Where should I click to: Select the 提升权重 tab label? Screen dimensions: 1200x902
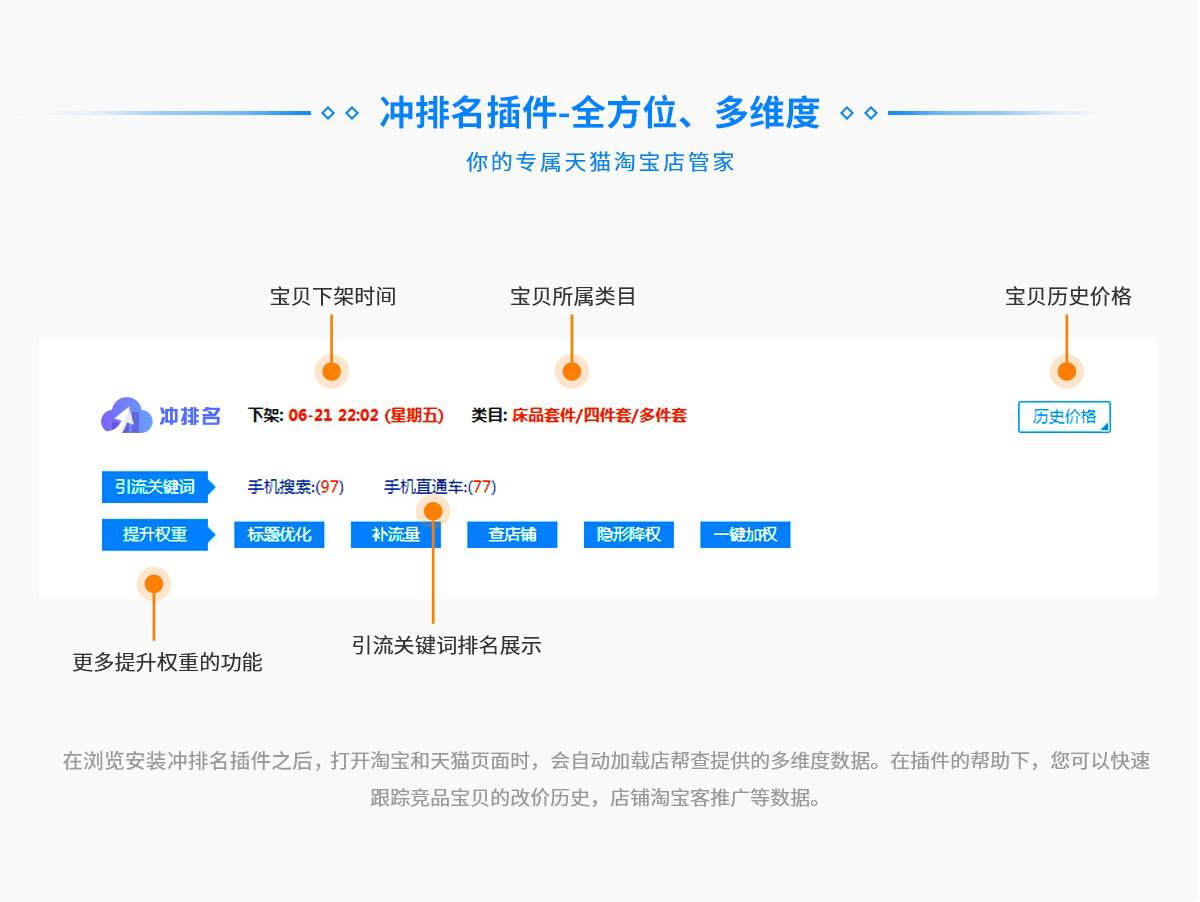tap(159, 535)
